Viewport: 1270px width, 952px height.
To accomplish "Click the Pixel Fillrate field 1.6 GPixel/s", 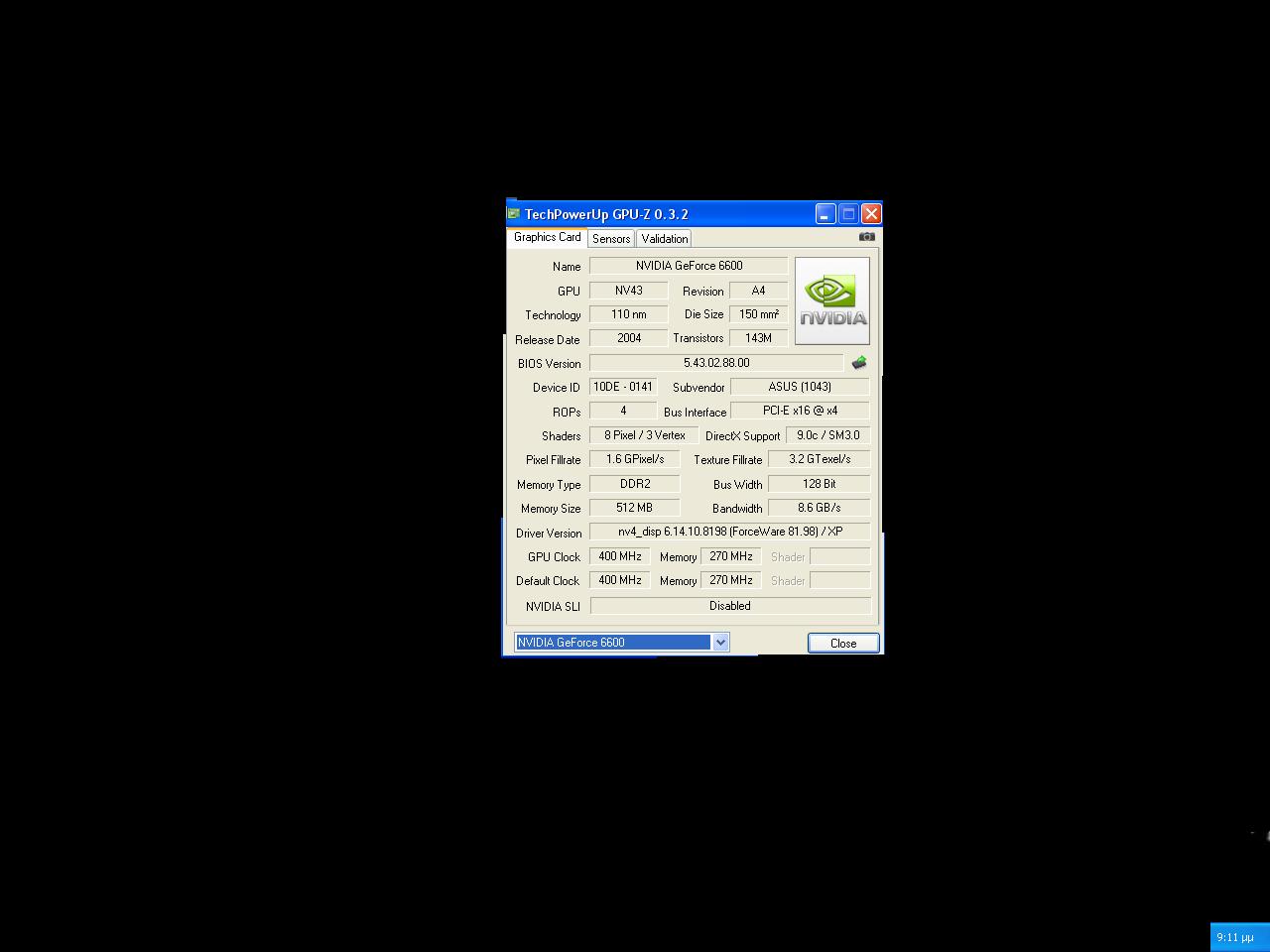I will [635, 459].
